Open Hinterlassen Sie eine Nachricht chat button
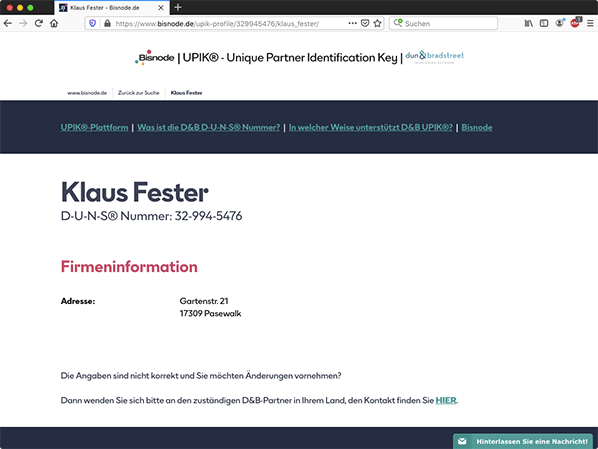 (523, 441)
